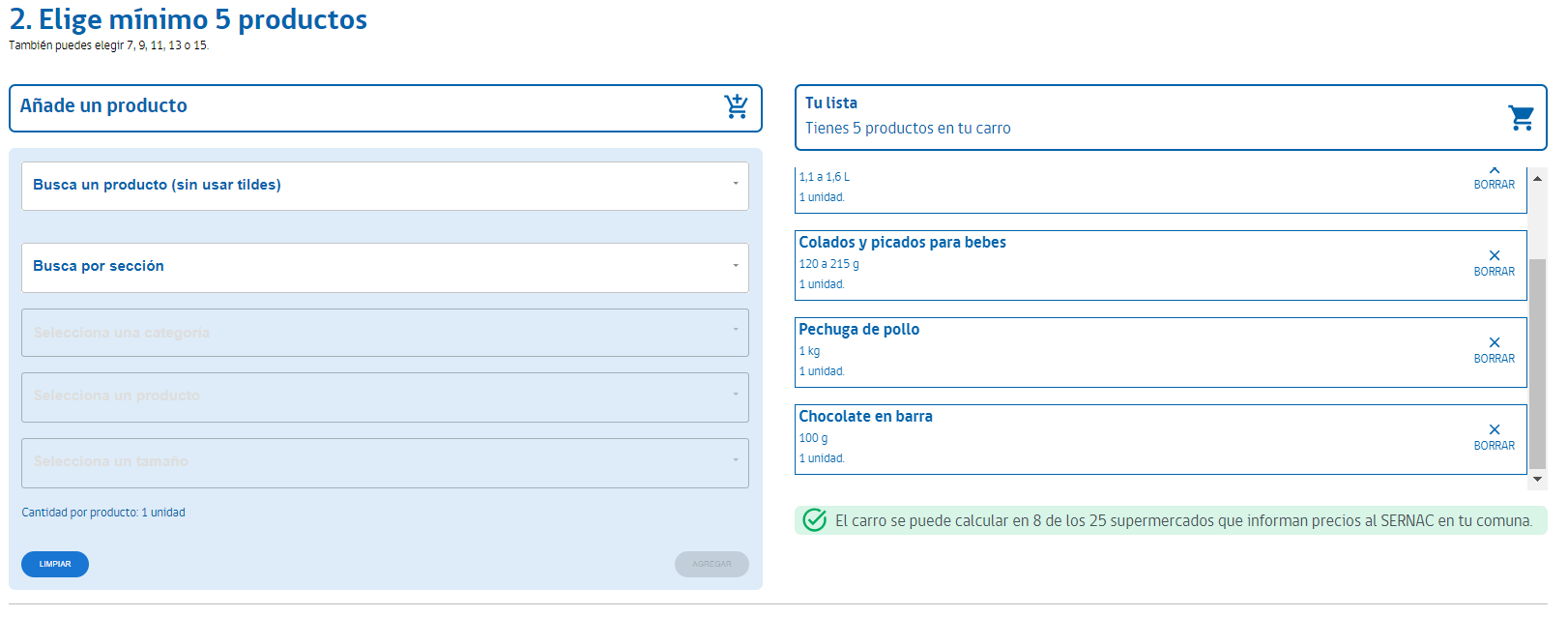
Task: Select the Chocolate en barra list entry
Action: [x=1160, y=439]
